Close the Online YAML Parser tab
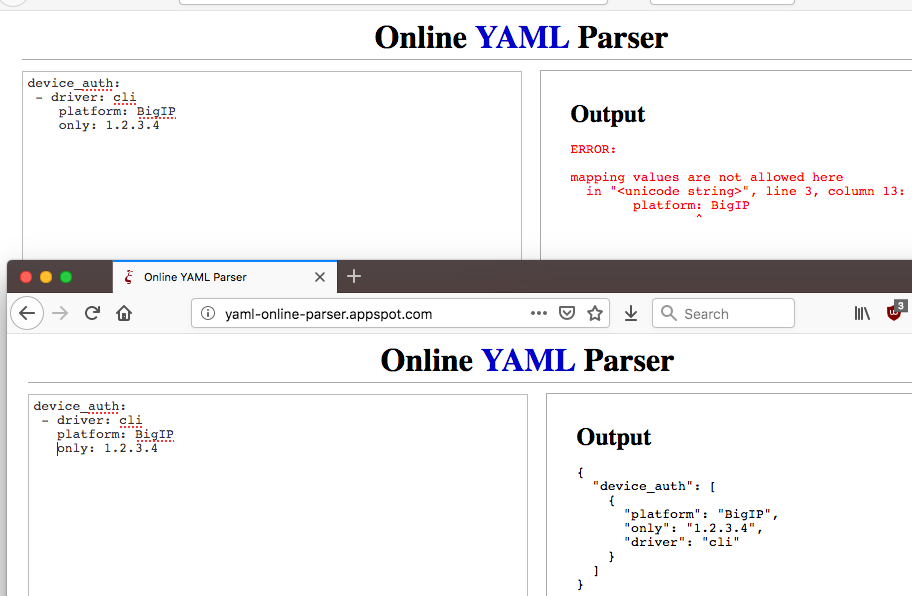The height and width of the screenshot is (596, 912). pyautogui.click(x=319, y=277)
